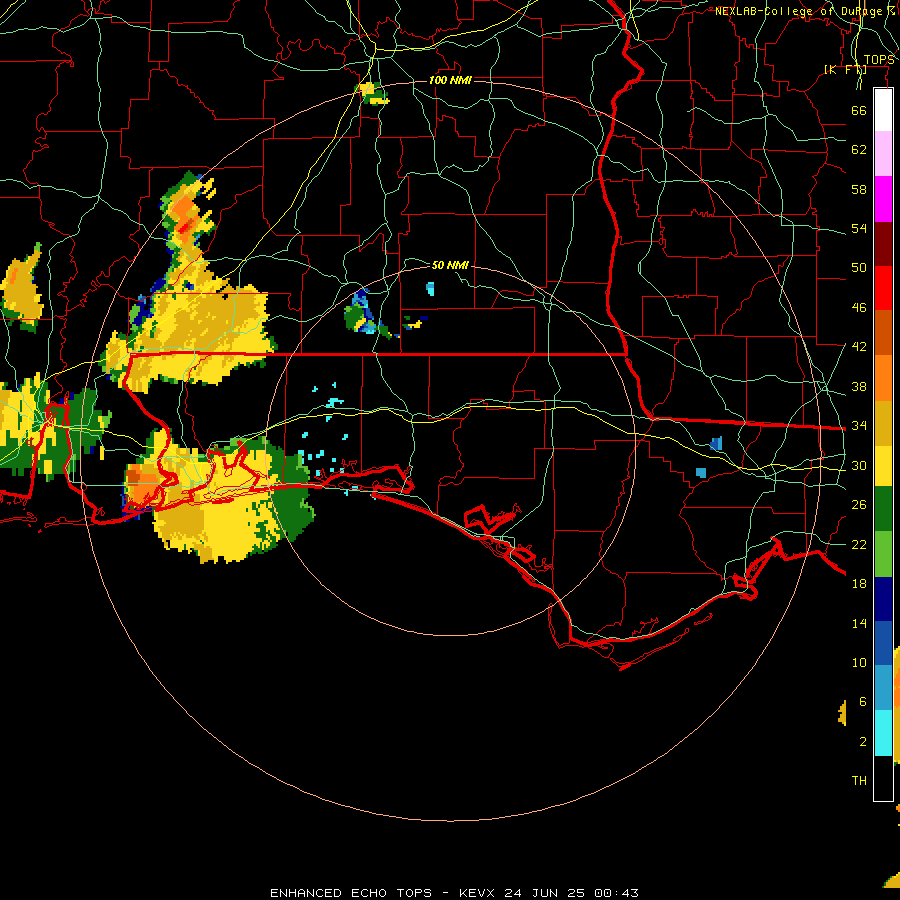Select the 38 value on the scale
The width and height of the screenshot is (900, 900).
coord(859,386)
